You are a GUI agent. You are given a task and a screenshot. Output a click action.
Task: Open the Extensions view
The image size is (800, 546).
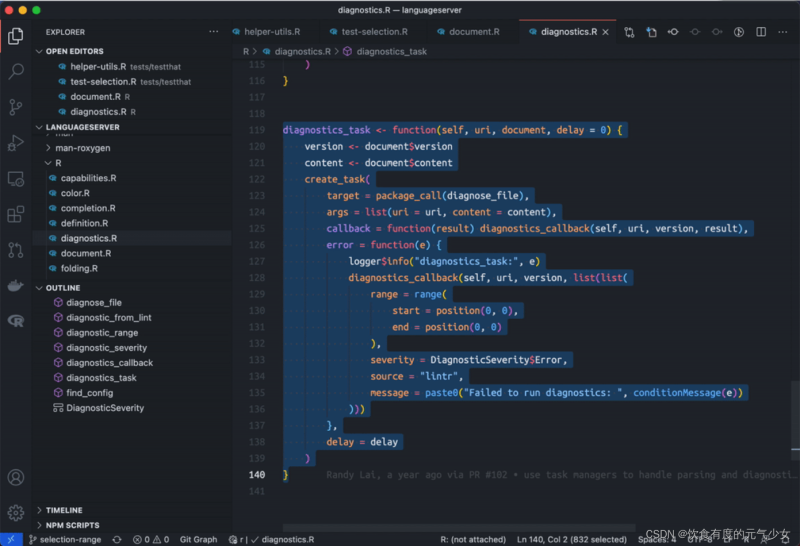(16, 214)
